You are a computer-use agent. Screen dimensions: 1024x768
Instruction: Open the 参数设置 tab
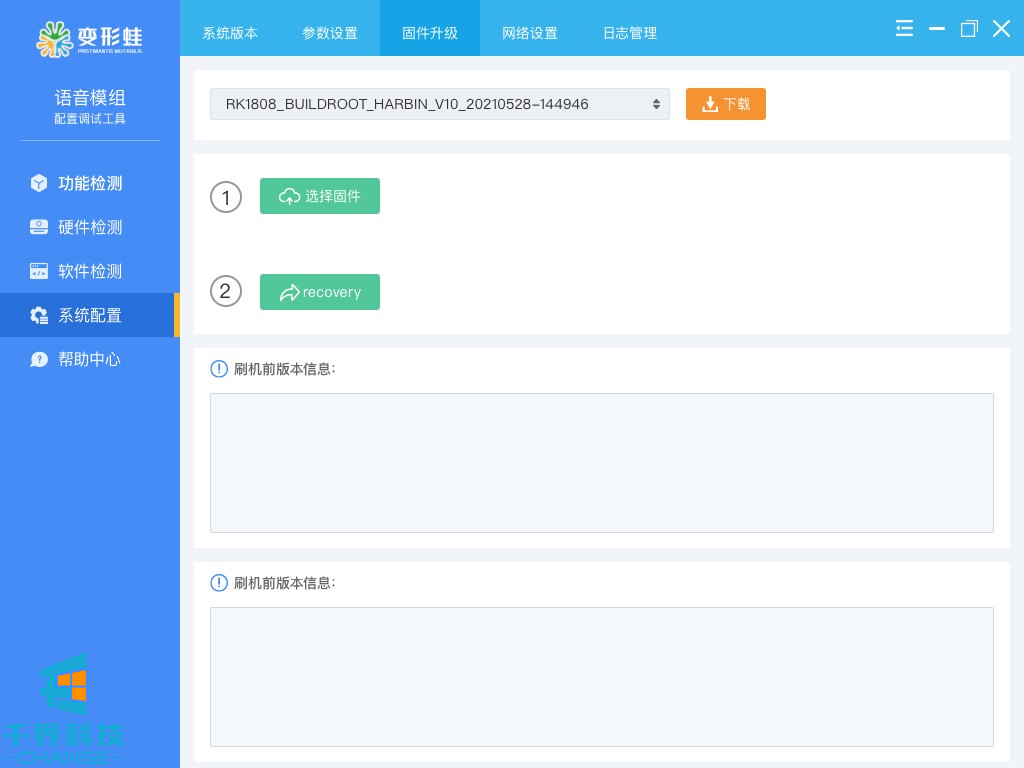coord(330,33)
